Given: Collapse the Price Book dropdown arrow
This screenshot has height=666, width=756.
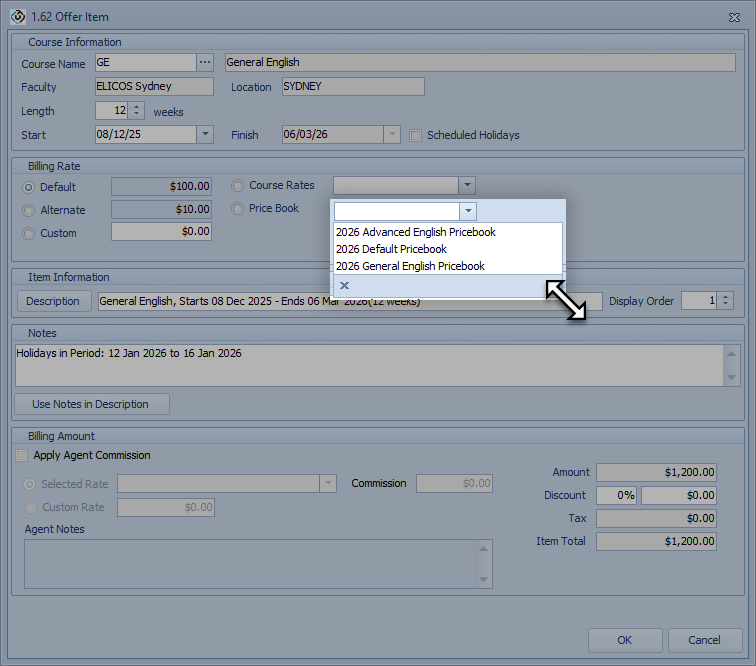Looking at the screenshot, I should tap(468, 211).
